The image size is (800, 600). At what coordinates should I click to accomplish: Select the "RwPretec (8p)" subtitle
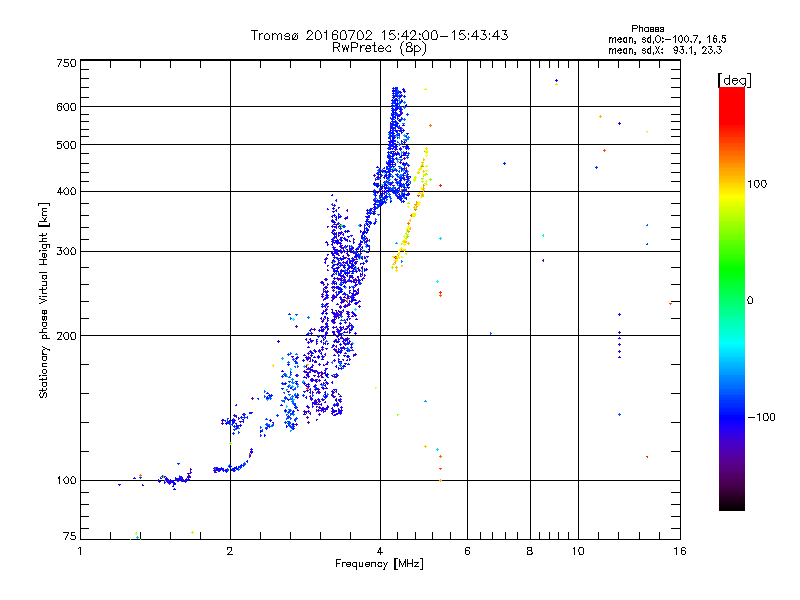[379, 48]
